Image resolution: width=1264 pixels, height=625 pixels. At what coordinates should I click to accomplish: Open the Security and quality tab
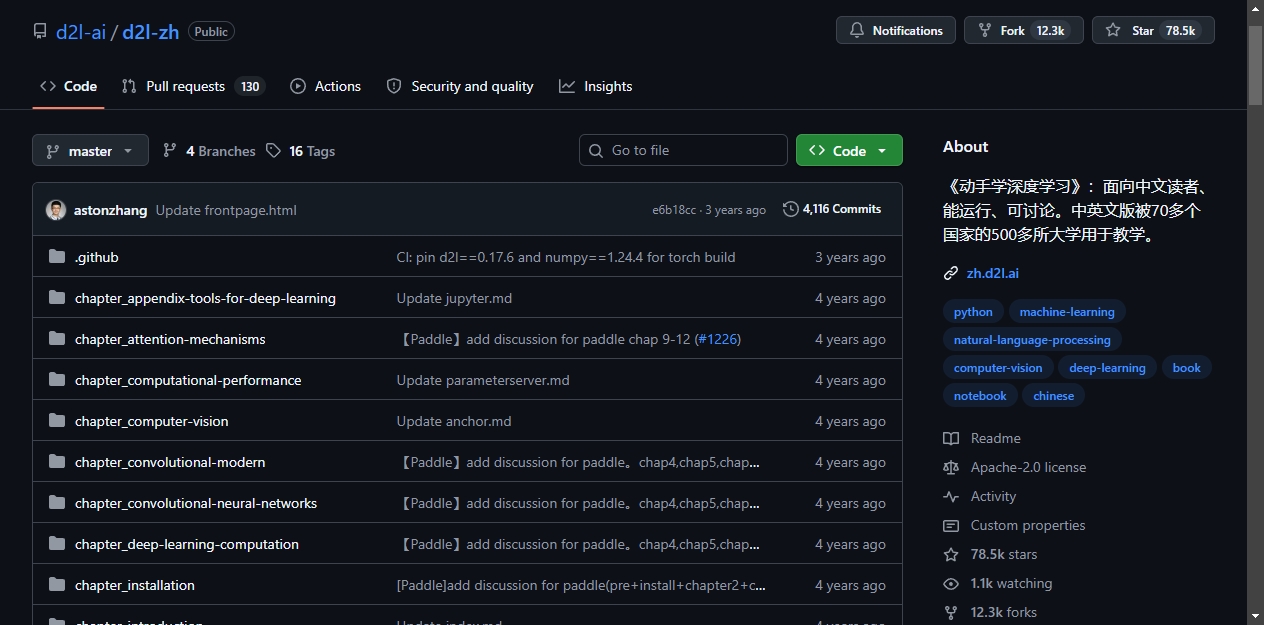click(460, 86)
